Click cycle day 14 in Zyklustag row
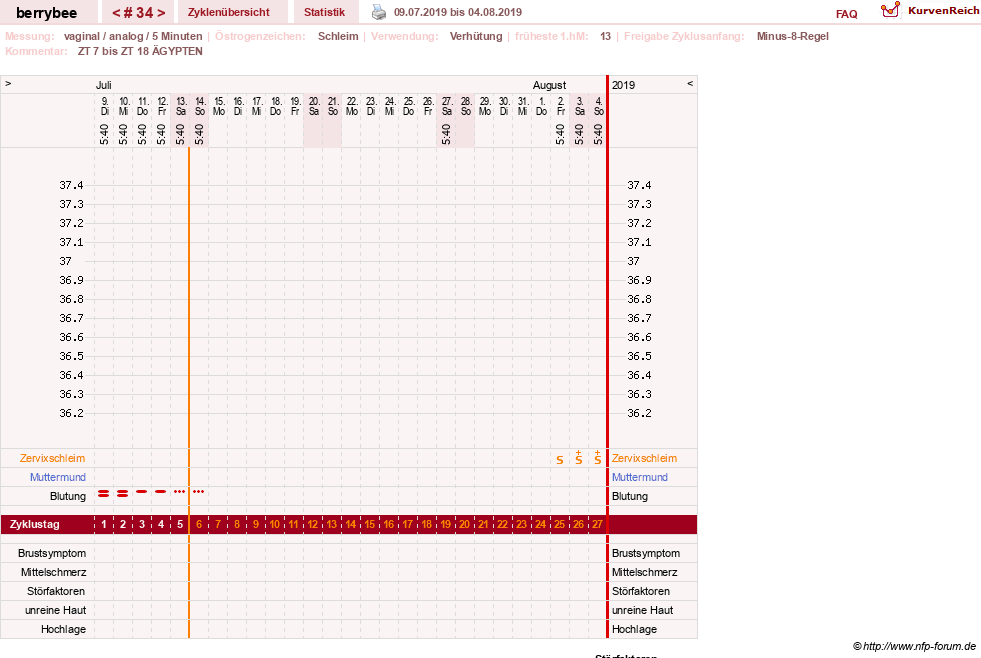The image size is (981, 658). pyautogui.click(x=351, y=524)
